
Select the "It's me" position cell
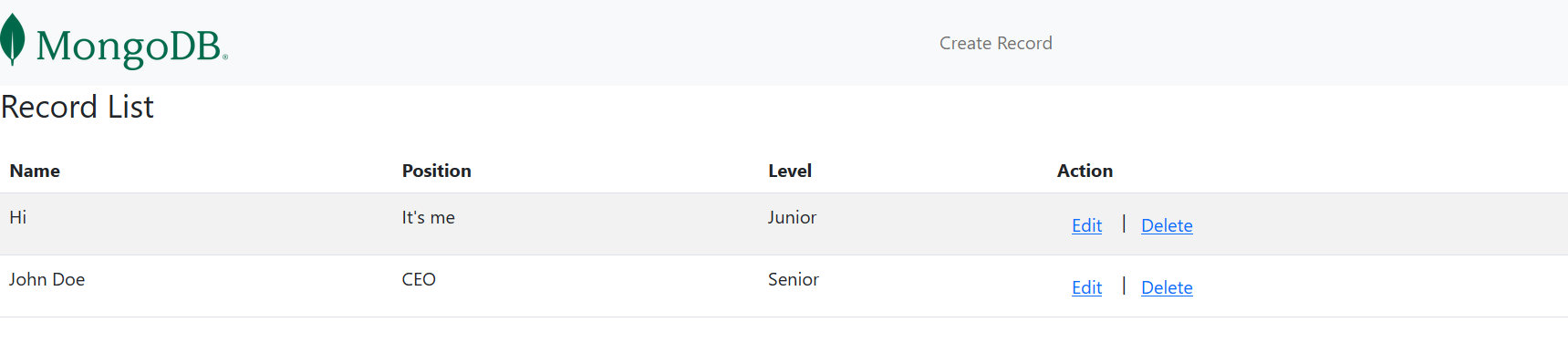pyautogui.click(x=429, y=217)
